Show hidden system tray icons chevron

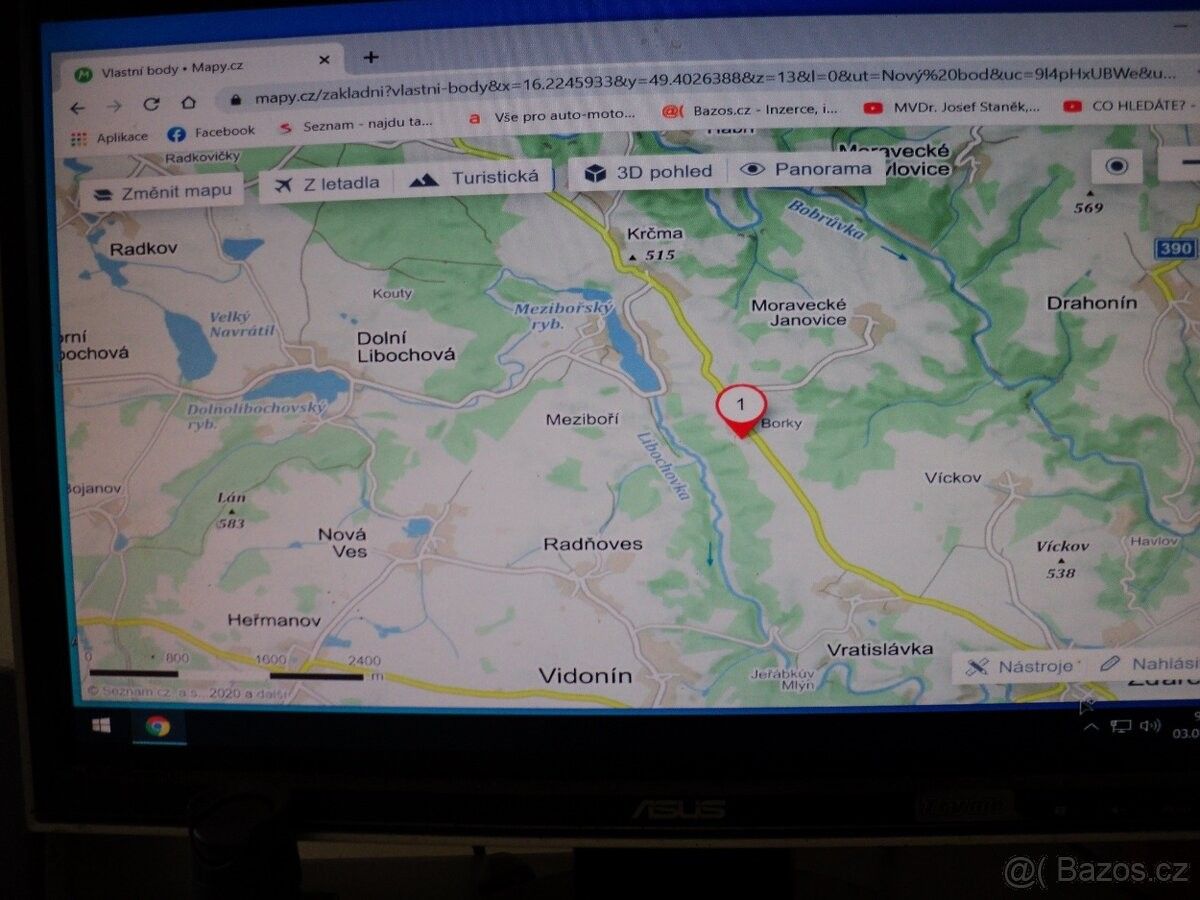click(1090, 725)
